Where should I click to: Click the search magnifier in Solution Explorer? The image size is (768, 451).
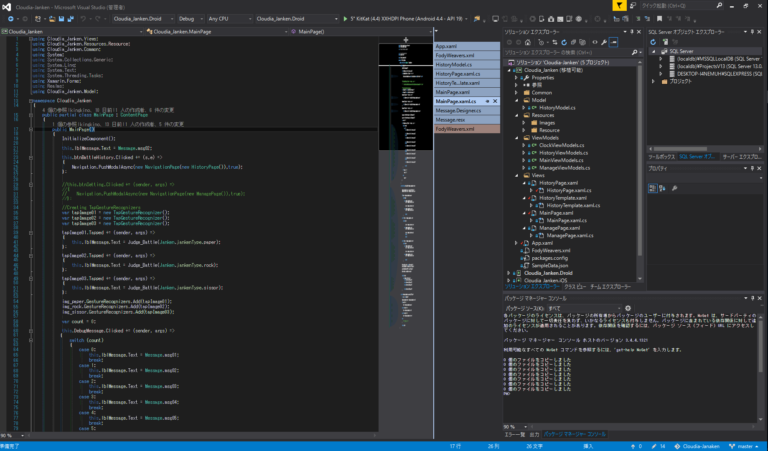pos(632,53)
